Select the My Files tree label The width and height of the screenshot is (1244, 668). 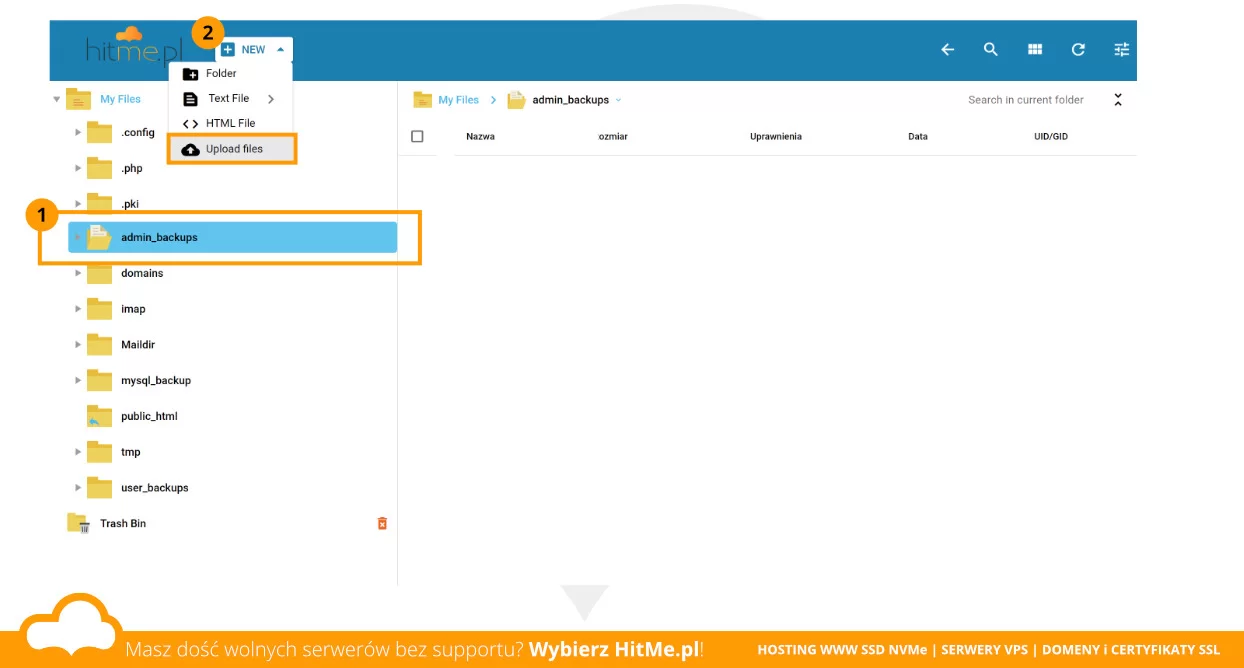120,99
